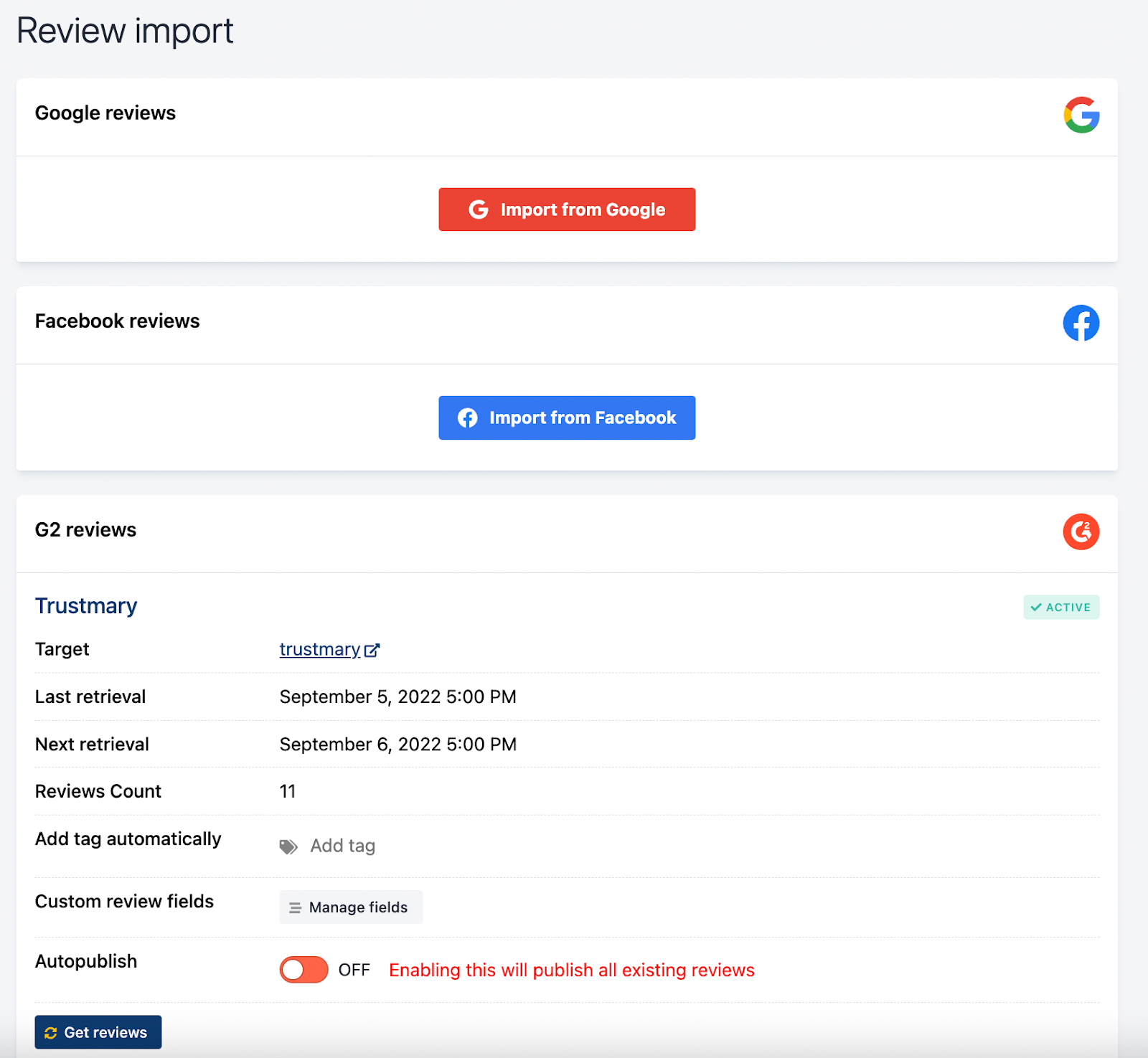Click the external link icon next to trustmary
This screenshot has height=1058, width=1148.
pos(372,650)
